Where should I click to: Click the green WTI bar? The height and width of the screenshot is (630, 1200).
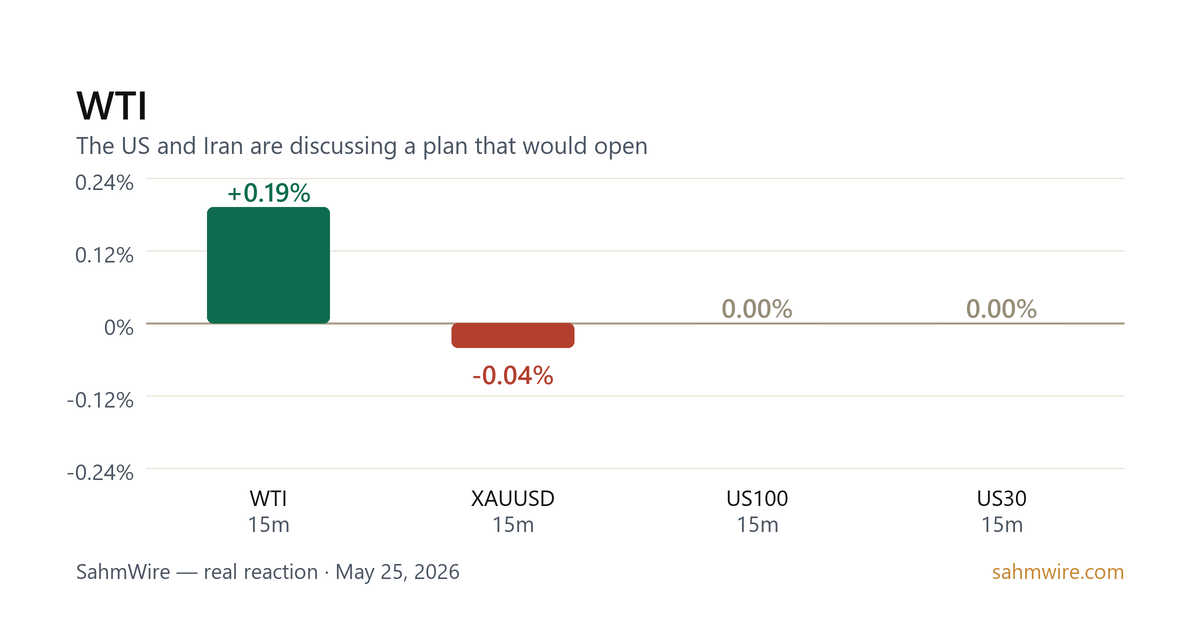coord(268,265)
